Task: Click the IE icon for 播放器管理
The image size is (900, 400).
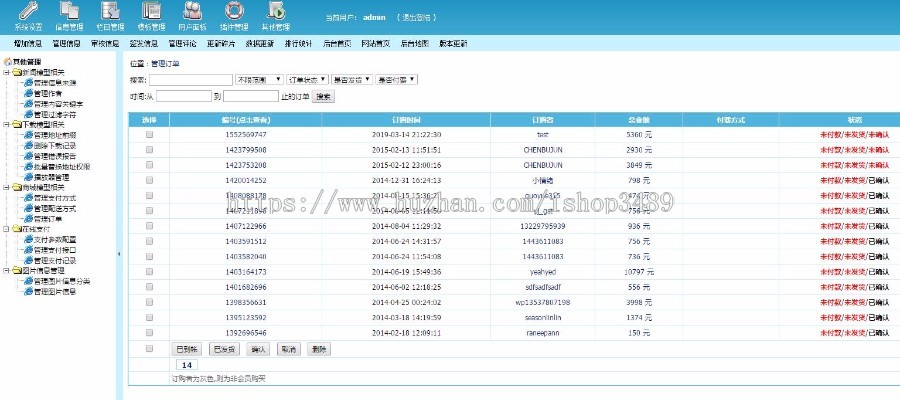Action: click(x=28, y=177)
